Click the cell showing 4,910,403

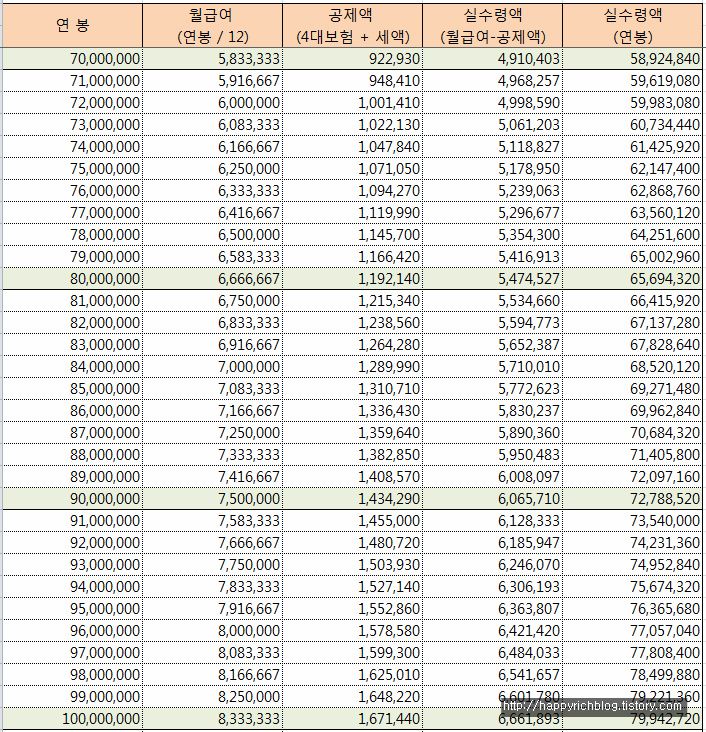493,59
